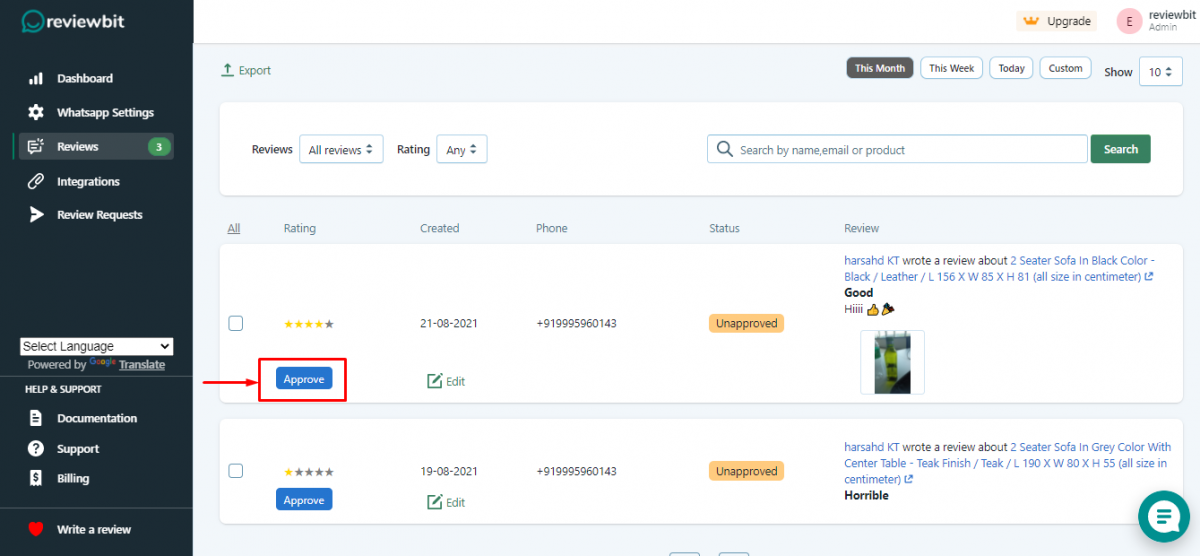Open Google Translate link
Viewport: 1200px width, 556px height.
click(x=142, y=365)
